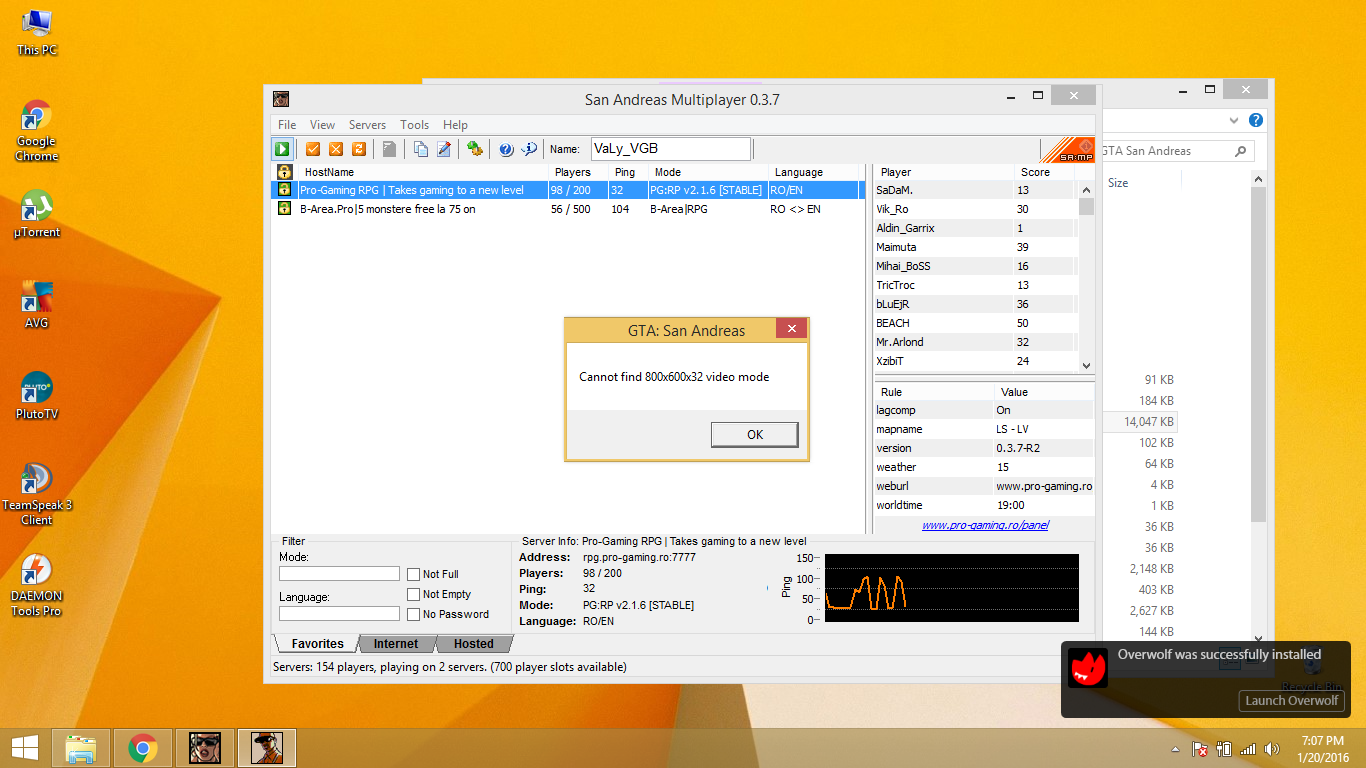Sort the player list by Score header
Screen dimensions: 1366x768
click(x=1044, y=172)
